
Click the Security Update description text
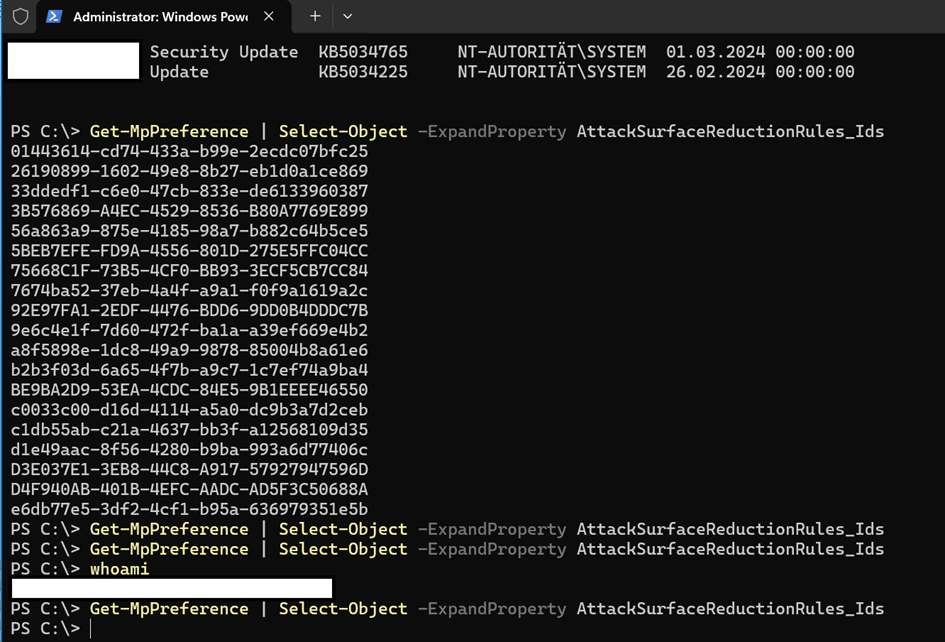tap(224, 52)
